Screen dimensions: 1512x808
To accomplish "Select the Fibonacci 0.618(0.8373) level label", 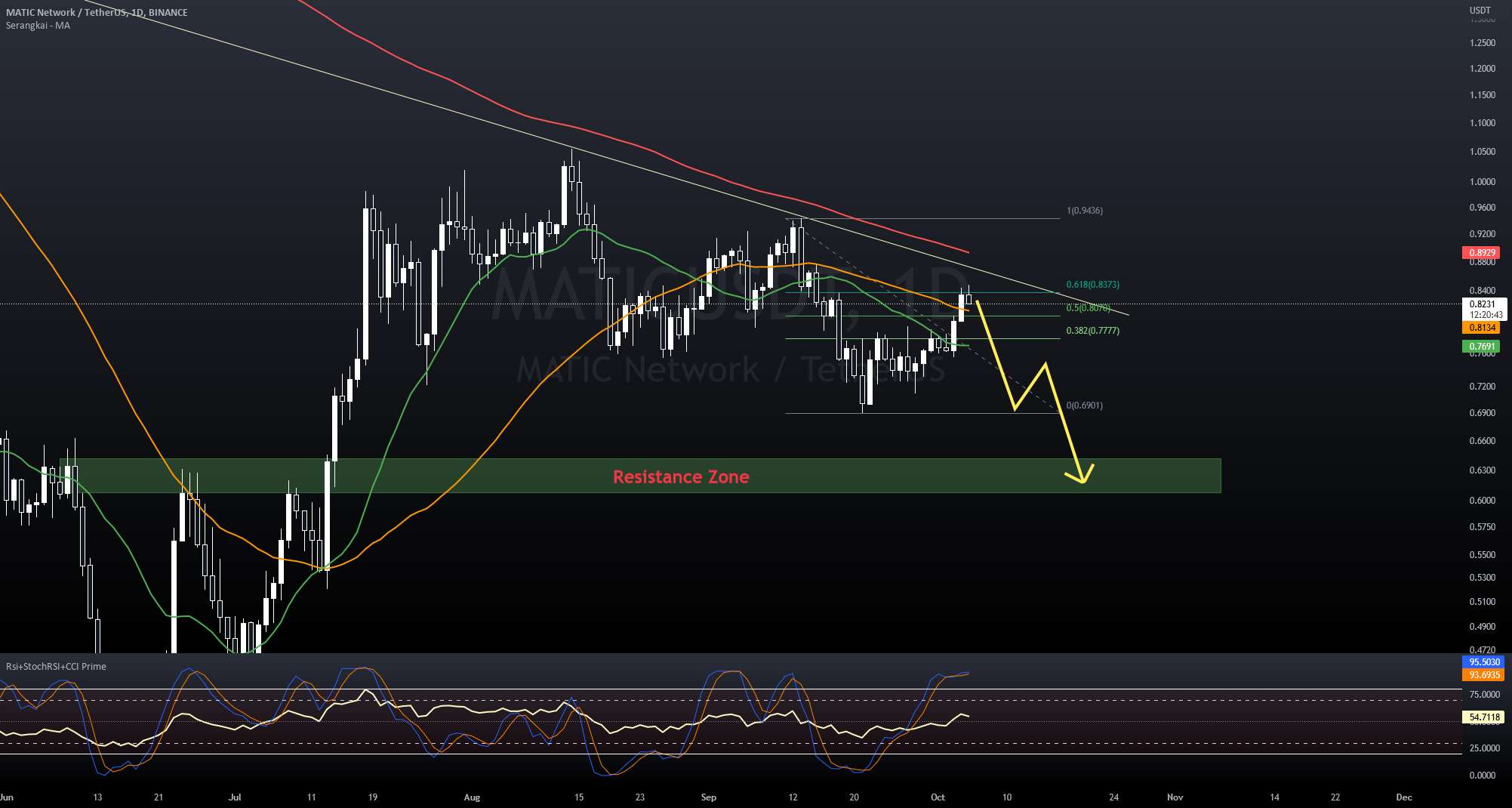I will (1092, 285).
